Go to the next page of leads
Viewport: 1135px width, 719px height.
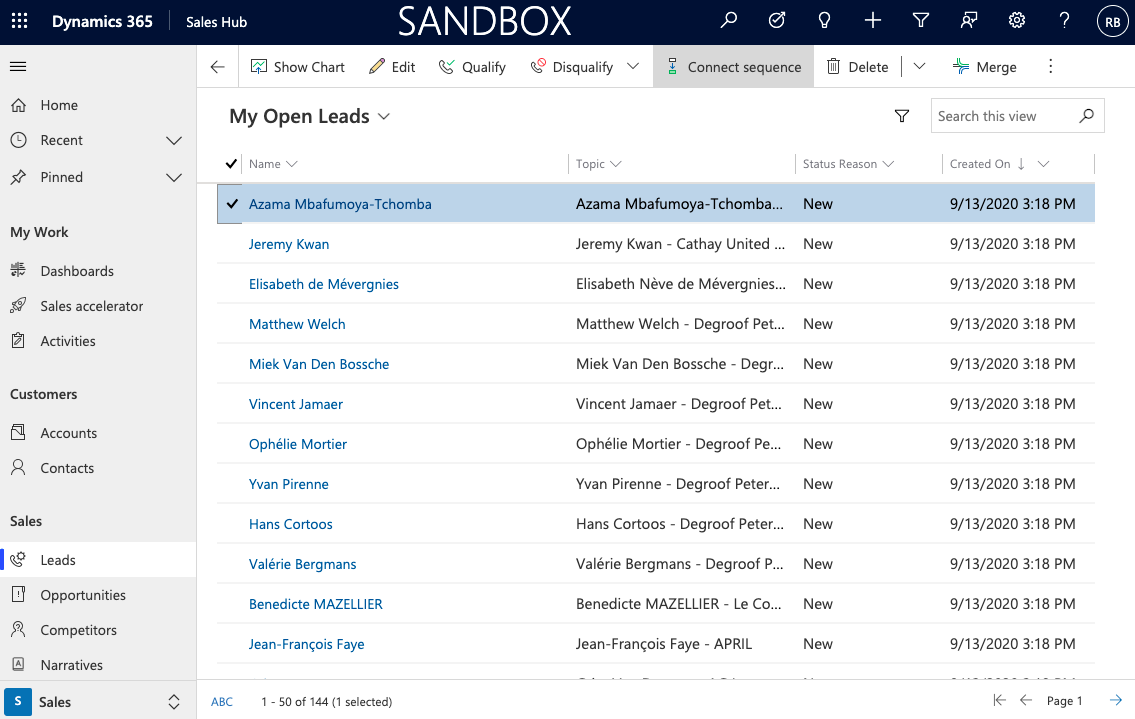[1115, 700]
